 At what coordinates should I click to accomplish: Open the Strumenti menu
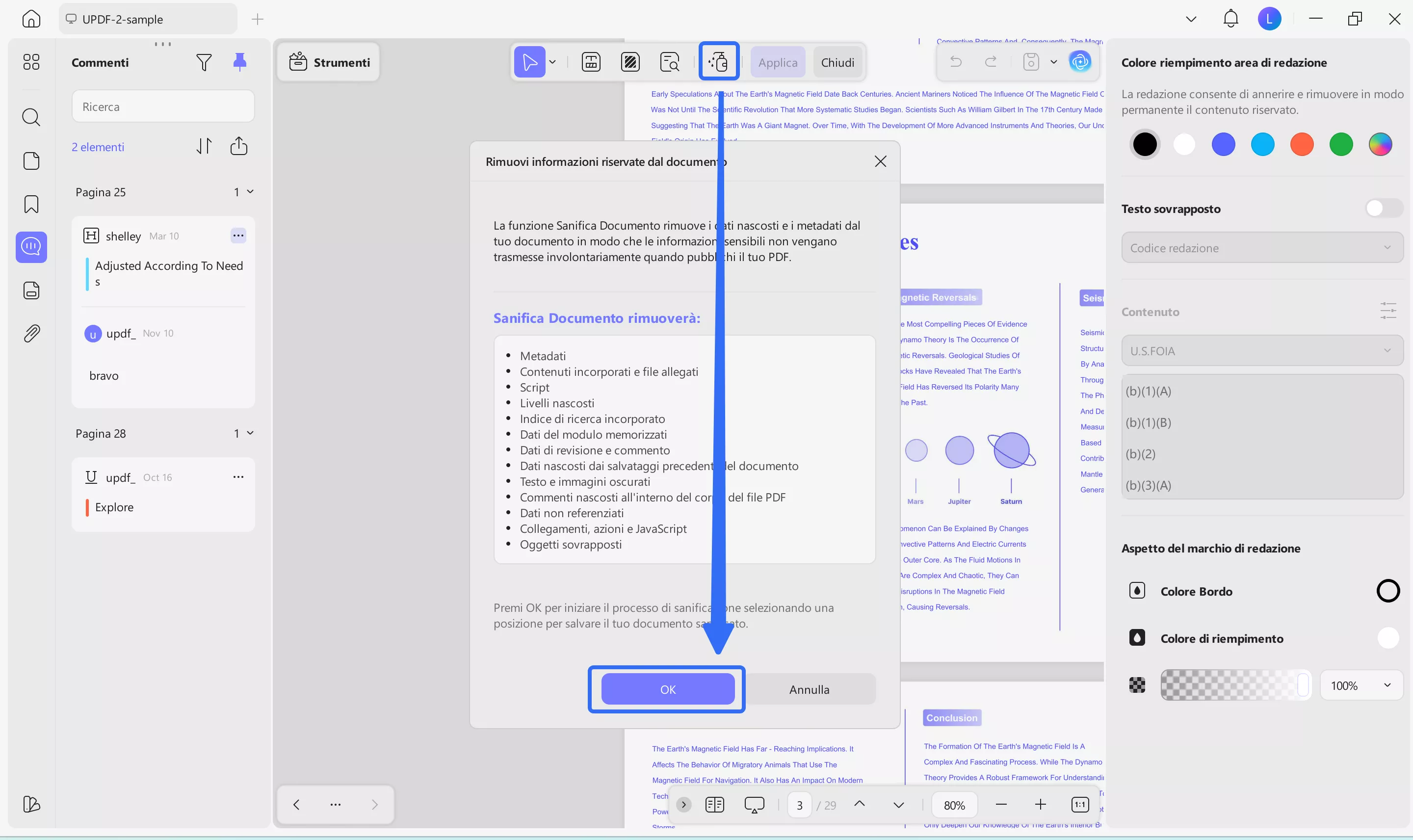point(329,62)
